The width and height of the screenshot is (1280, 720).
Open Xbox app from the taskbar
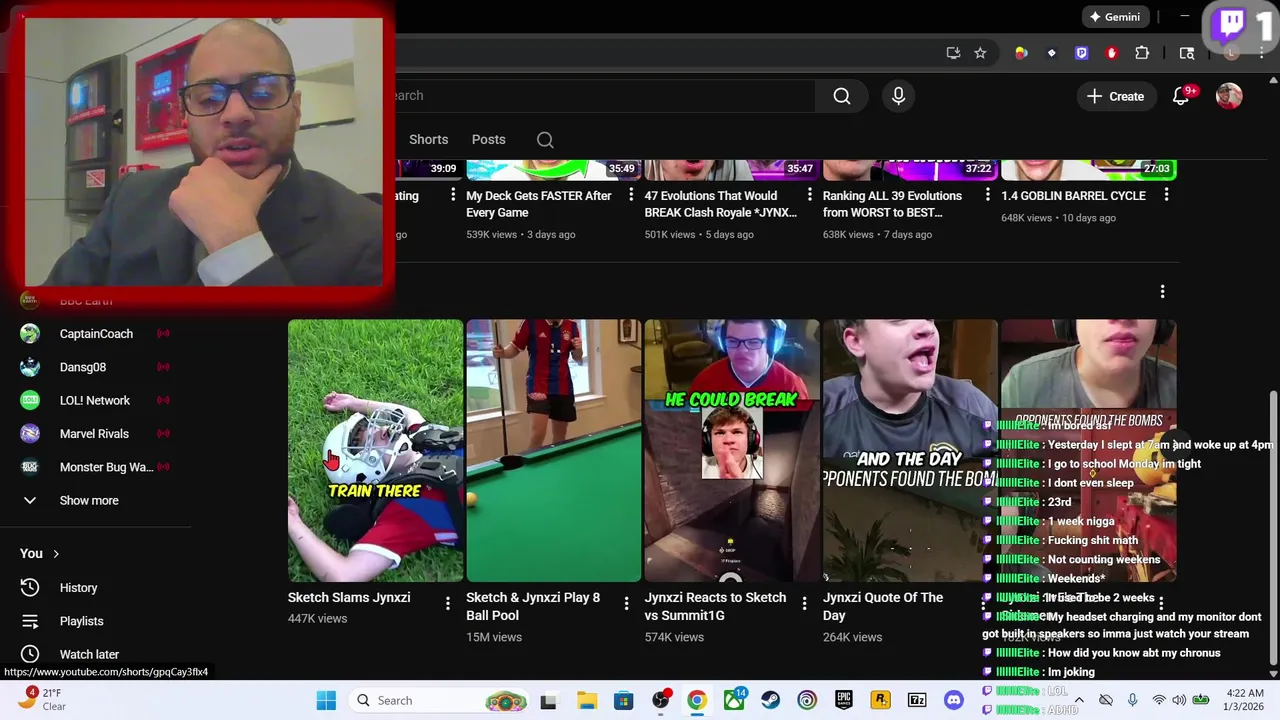734,701
